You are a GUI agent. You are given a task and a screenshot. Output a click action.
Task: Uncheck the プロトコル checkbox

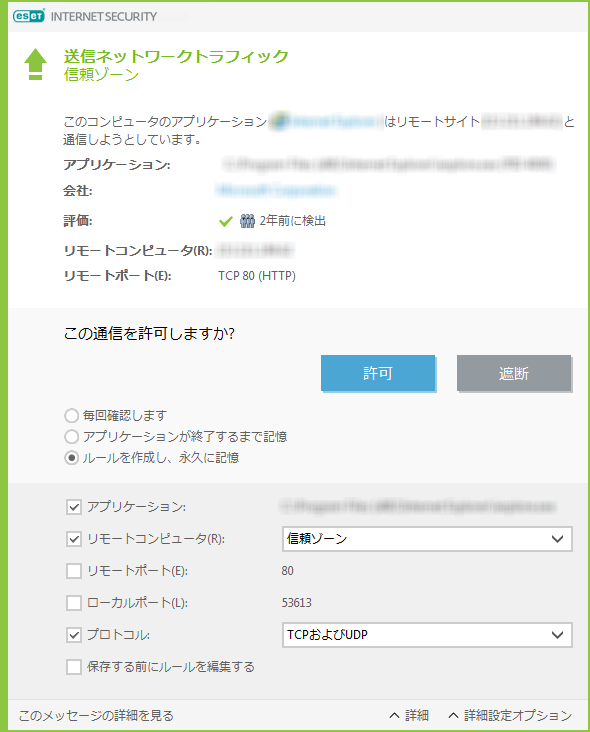coord(74,635)
